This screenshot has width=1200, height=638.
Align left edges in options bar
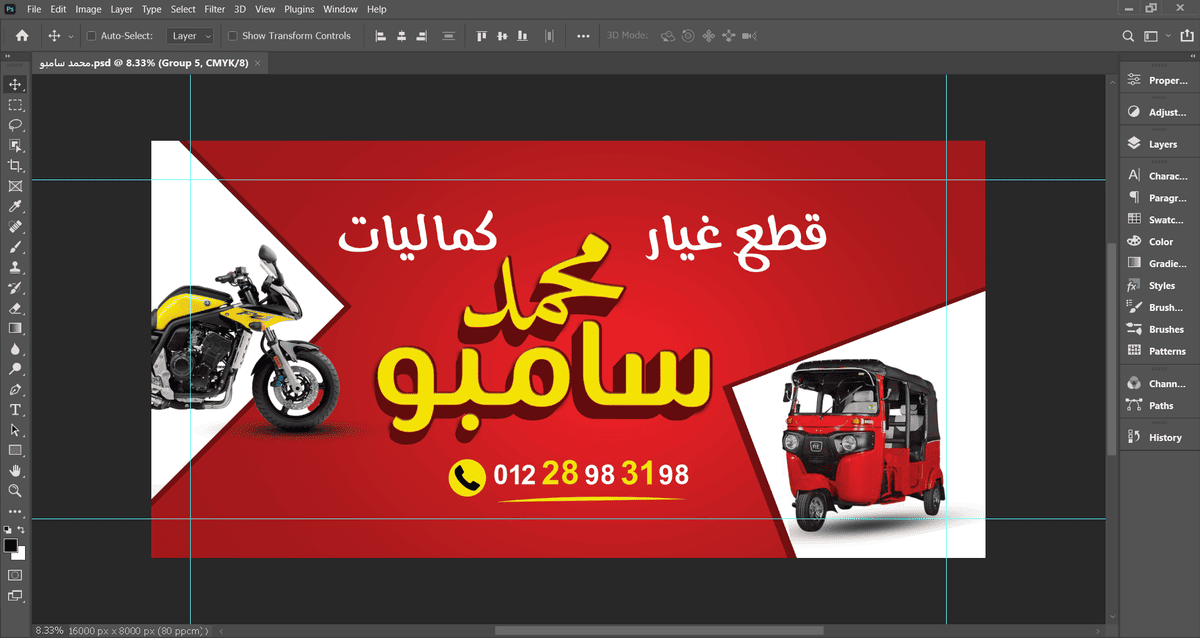click(x=381, y=36)
